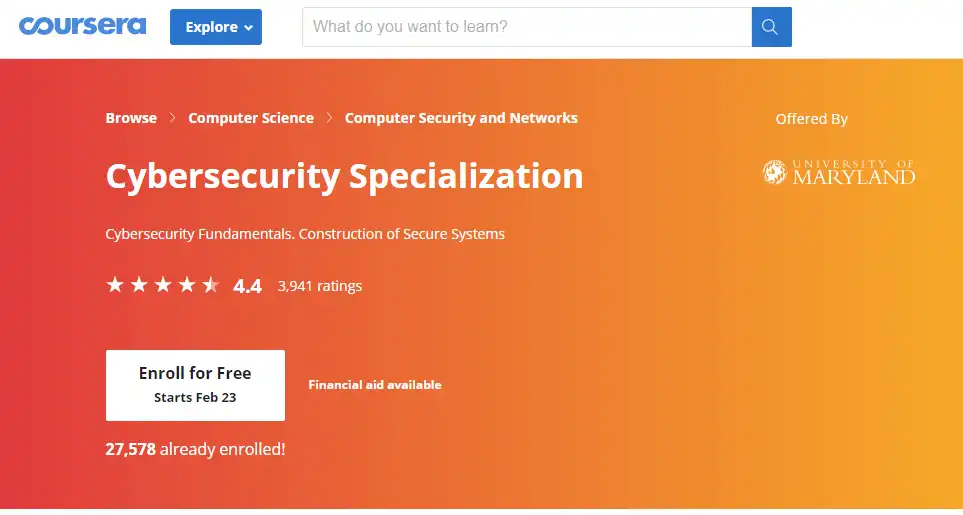The height and width of the screenshot is (515, 963).
Task: Click the Coursera logo
Action: click(x=82, y=26)
